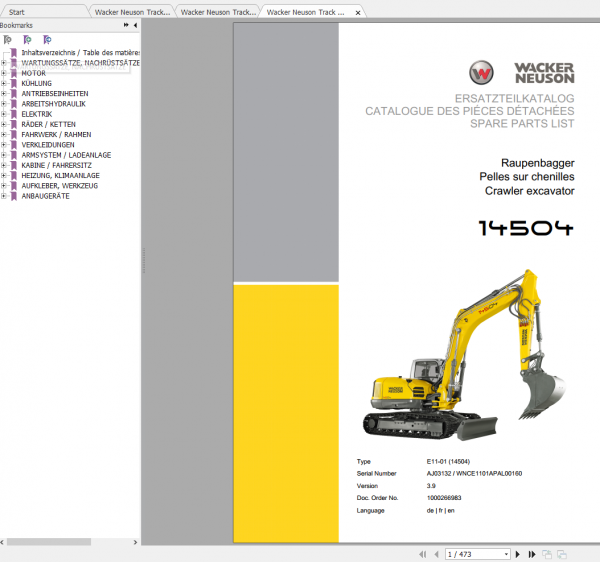Expand the ANTRIEBSEINHEITEN bookmark node
This screenshot has height=562, width=600.
[x=4, y=93]
